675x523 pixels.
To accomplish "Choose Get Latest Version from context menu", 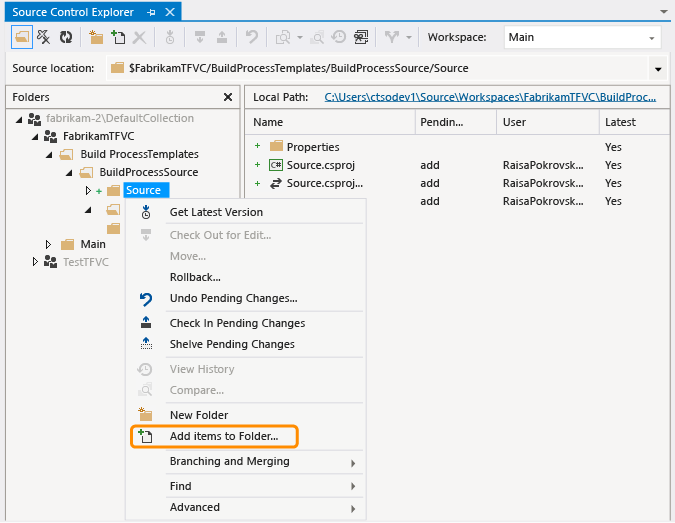I will pos(245,212).
